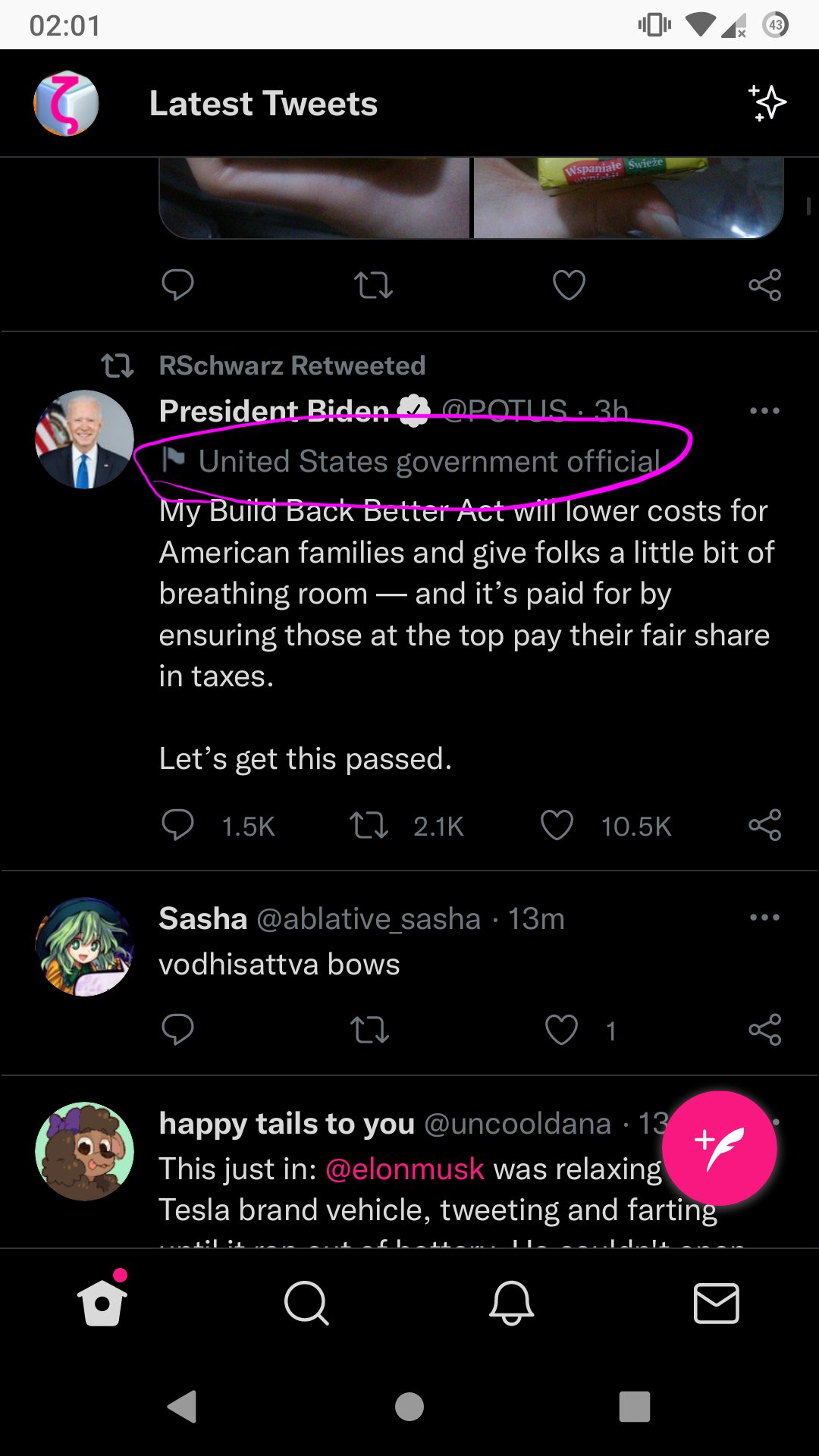
Task: Open the sparkle timeline options icon
Action: (767, 103)
